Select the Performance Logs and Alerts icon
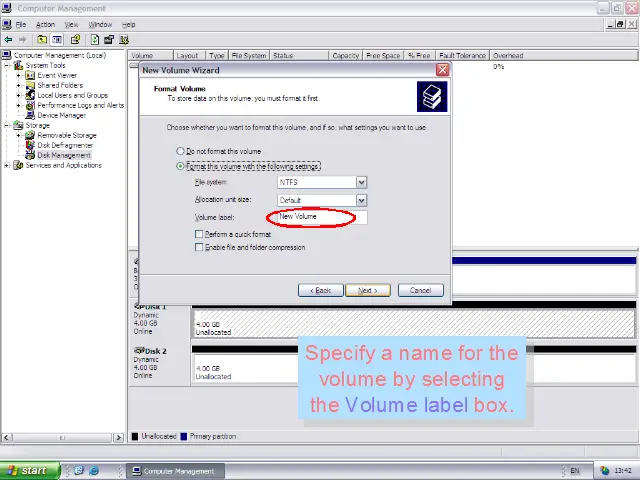 pyautogui.click(x=30, y=105)
